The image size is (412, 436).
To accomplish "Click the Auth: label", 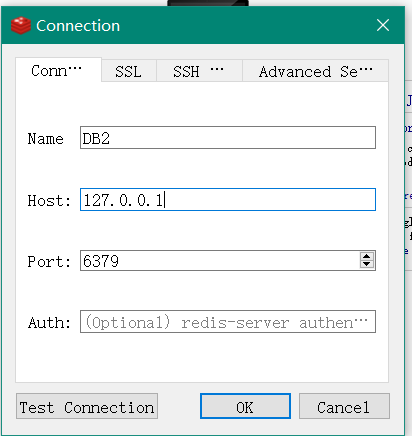I will (x=49, y=323).
